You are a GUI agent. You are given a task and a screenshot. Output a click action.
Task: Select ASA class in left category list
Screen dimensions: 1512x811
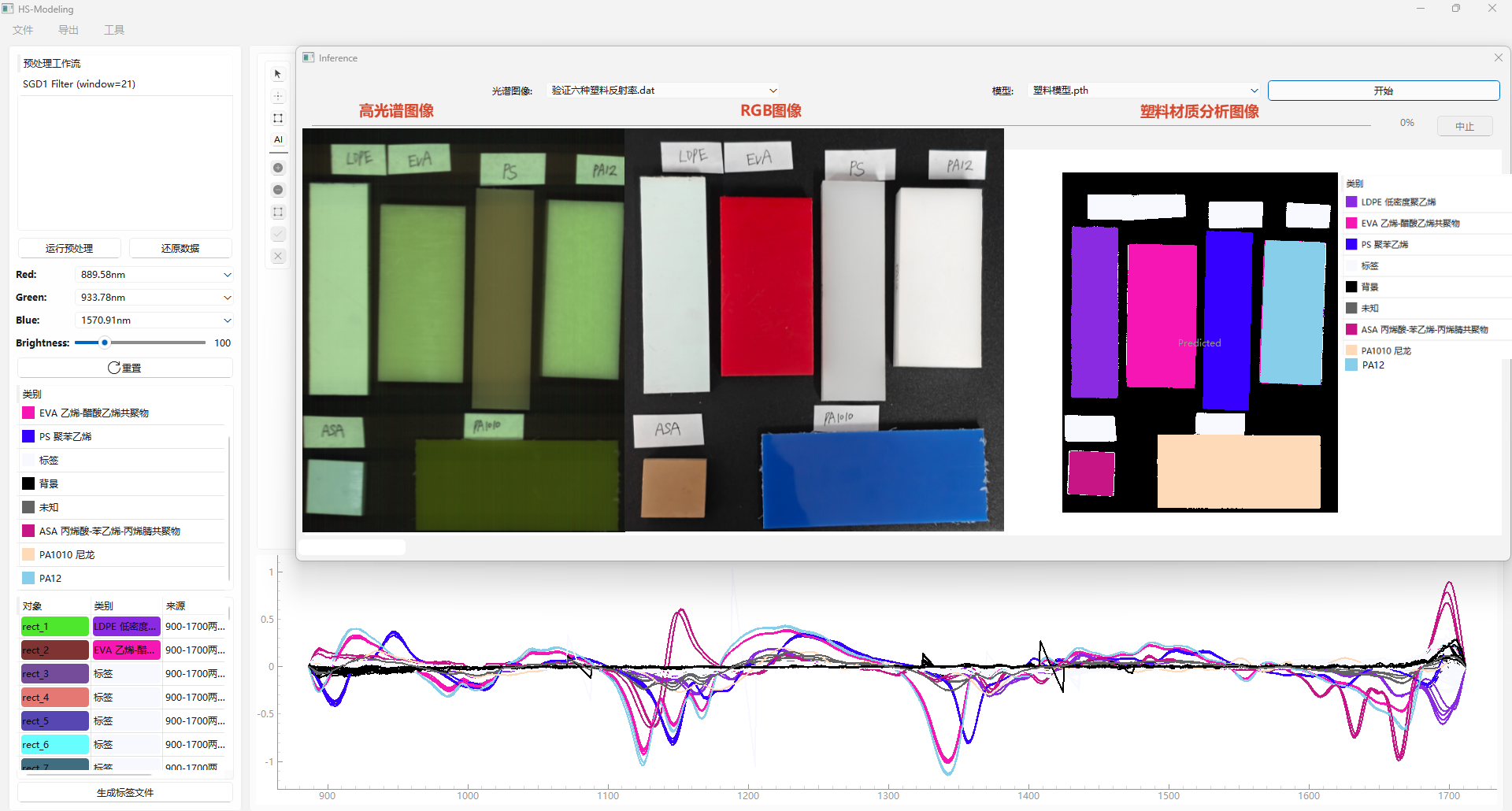[x=122, y=531]
